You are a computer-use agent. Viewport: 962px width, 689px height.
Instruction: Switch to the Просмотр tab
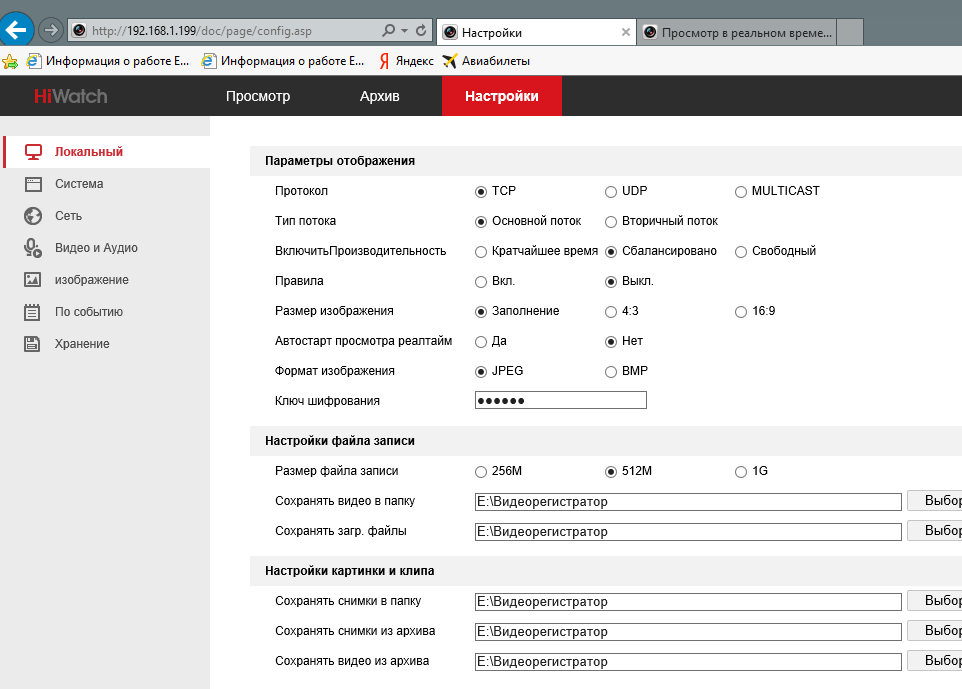point(258,97)
